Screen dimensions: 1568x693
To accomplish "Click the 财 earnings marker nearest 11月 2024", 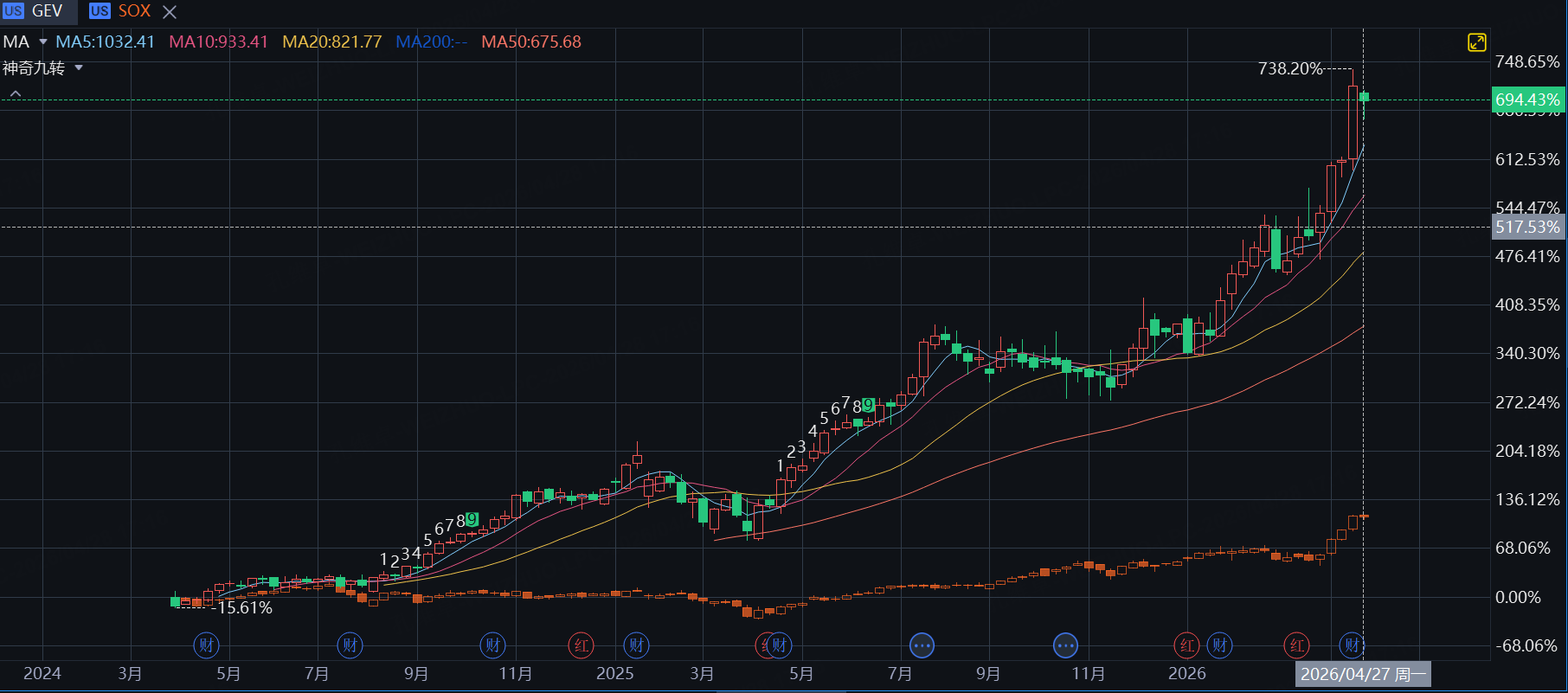I will coord(493,645).
